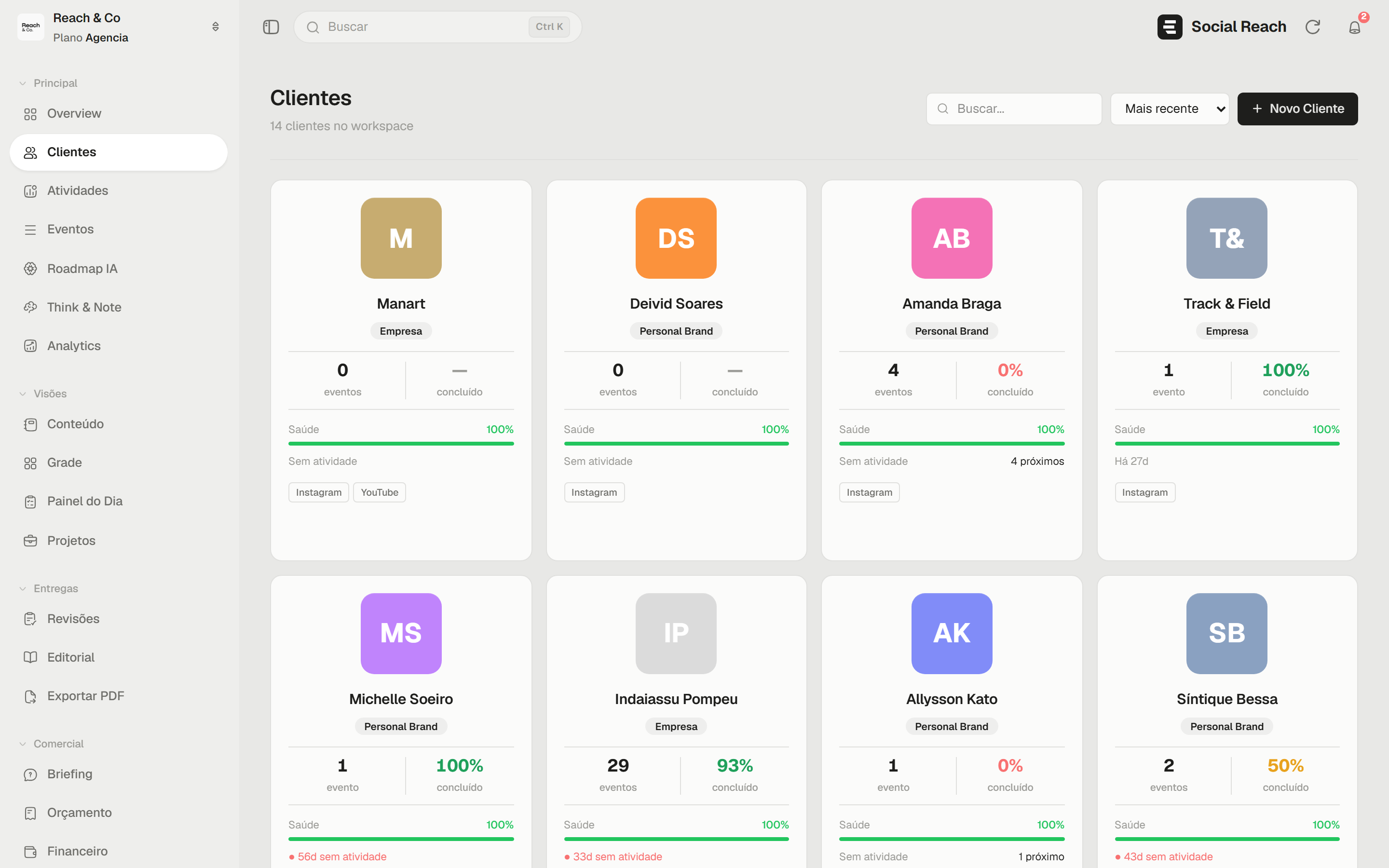The image size is (1389, 868).
Task: Click the 'Há 27d' activity text
Action: 1131,461
